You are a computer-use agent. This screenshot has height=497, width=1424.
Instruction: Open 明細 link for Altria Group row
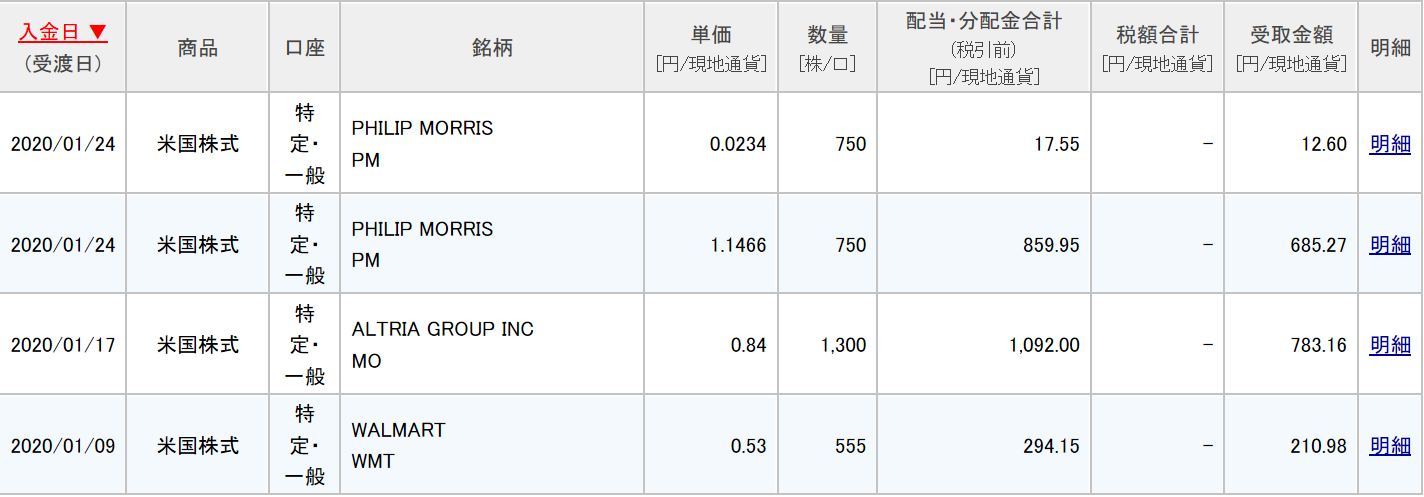tap(1390, 345)
